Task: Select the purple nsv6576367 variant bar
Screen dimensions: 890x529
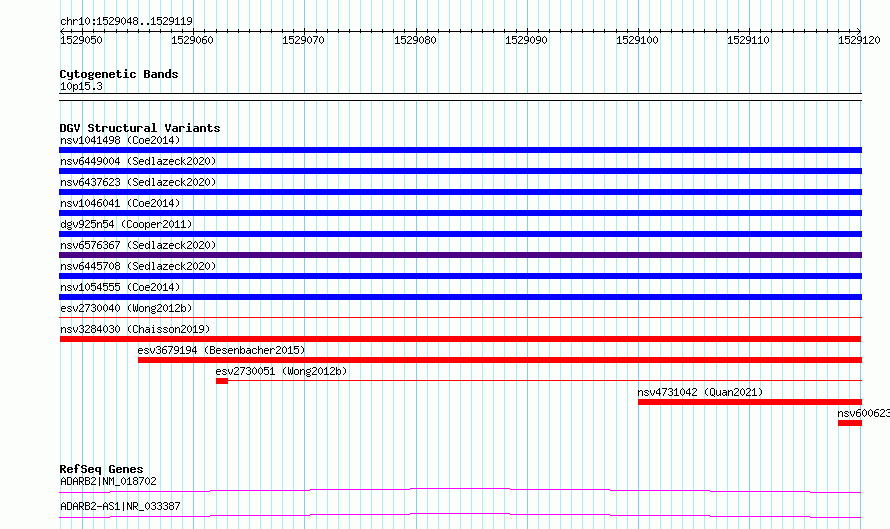Action: coord(460,255)
